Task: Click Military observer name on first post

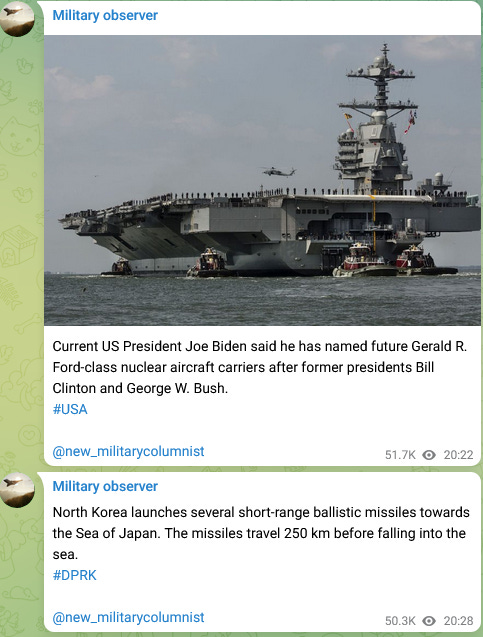Action: click(x=105, y=15)
